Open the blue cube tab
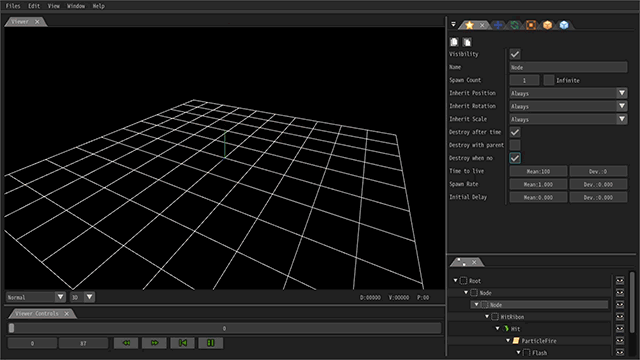640x360 pixels. pos(564,25)
